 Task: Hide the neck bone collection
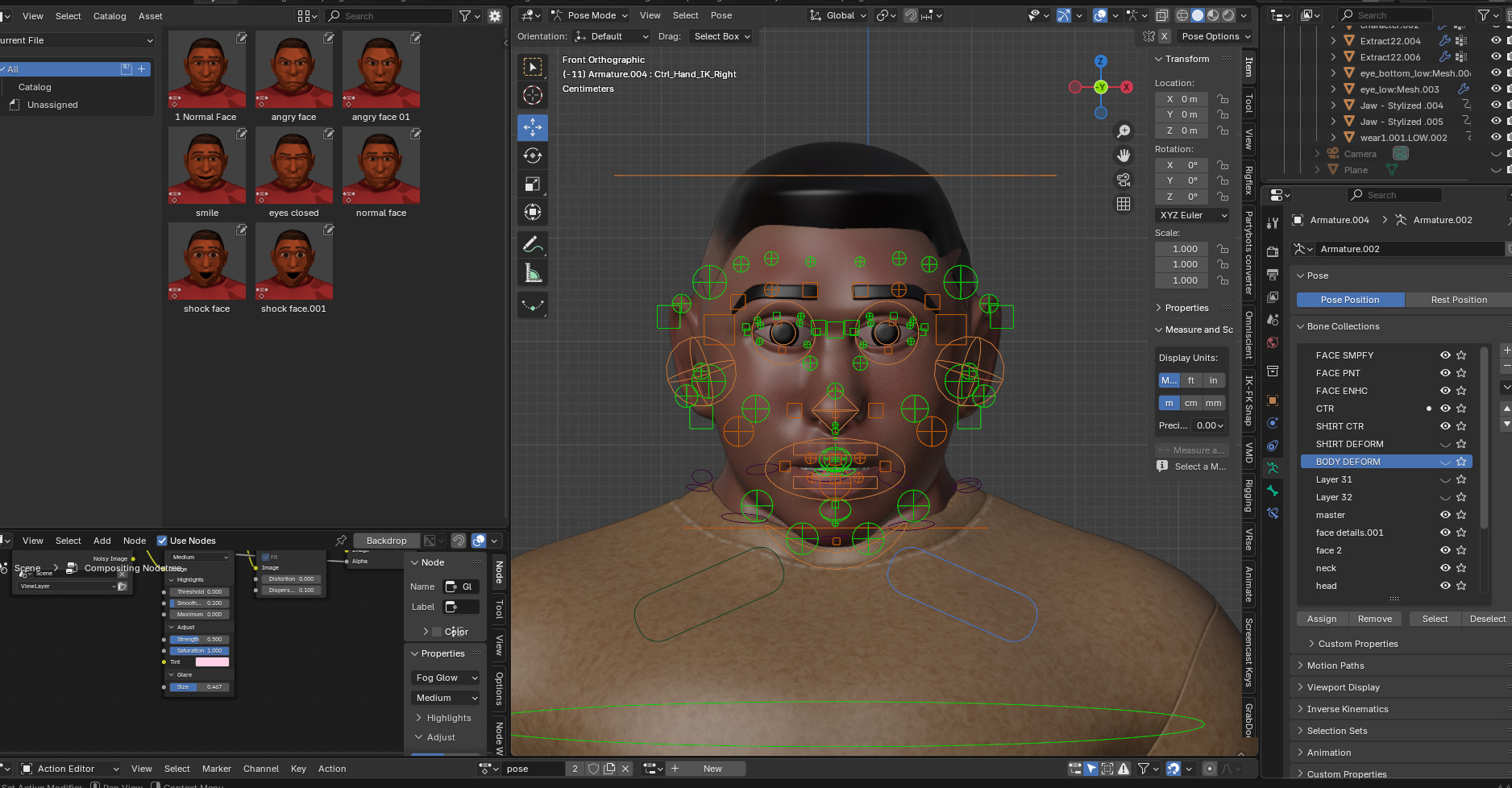[x=1445, y=568]
